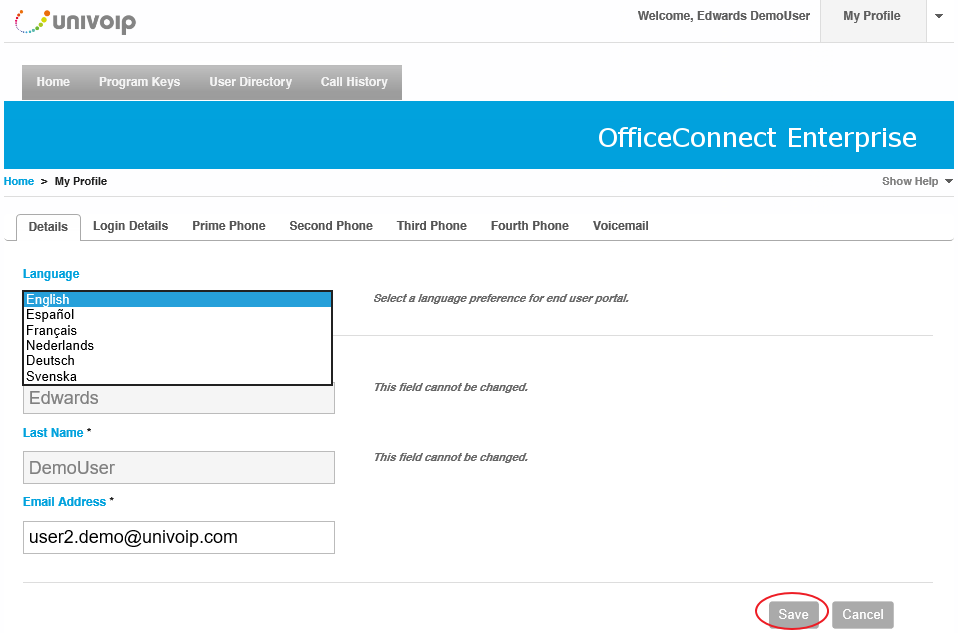Screen dimensions: 958x633
Task: Open the My Profile dropdown arrow
Action: tap(939, 16)
